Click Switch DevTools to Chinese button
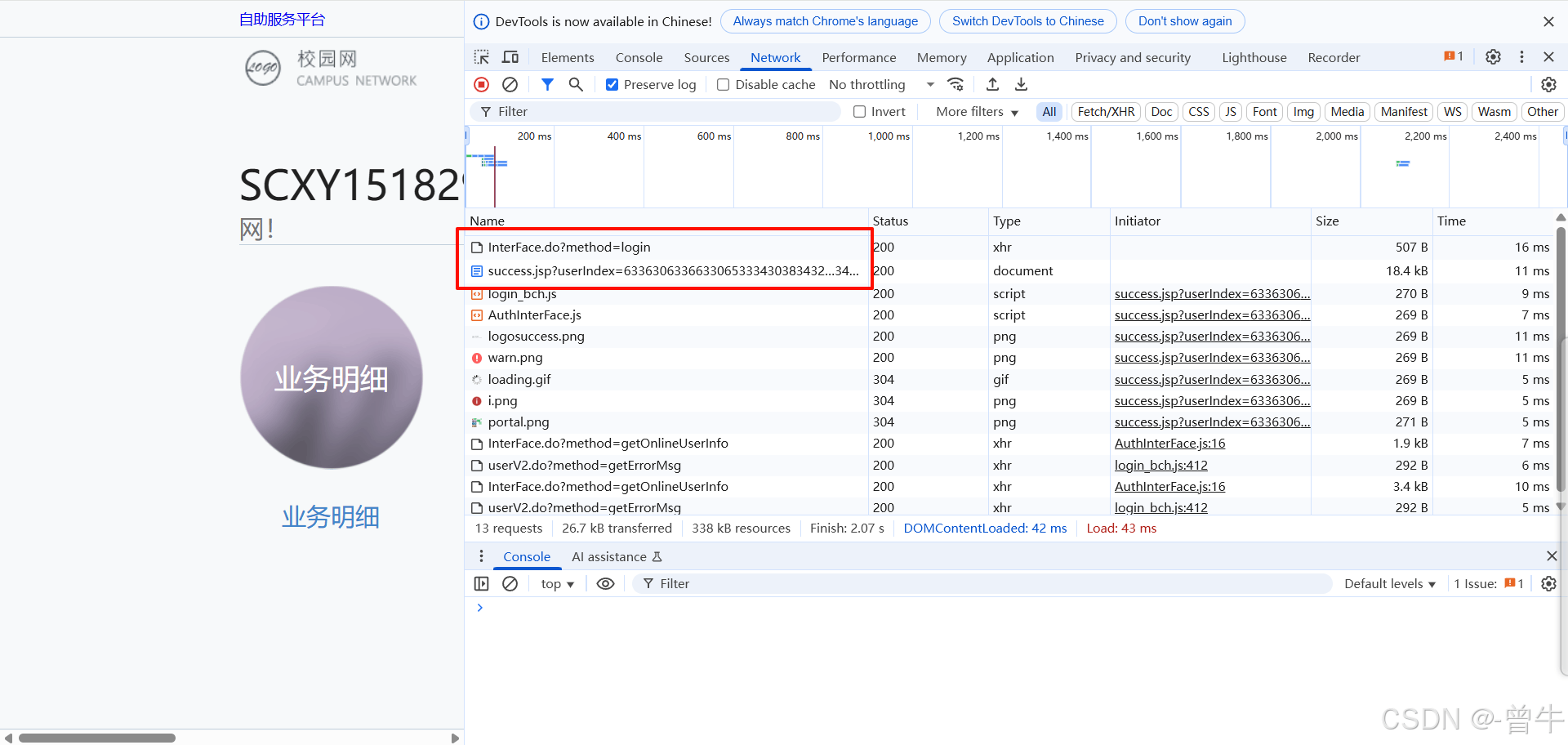Screen dimensions: 1568x745 1027,21
